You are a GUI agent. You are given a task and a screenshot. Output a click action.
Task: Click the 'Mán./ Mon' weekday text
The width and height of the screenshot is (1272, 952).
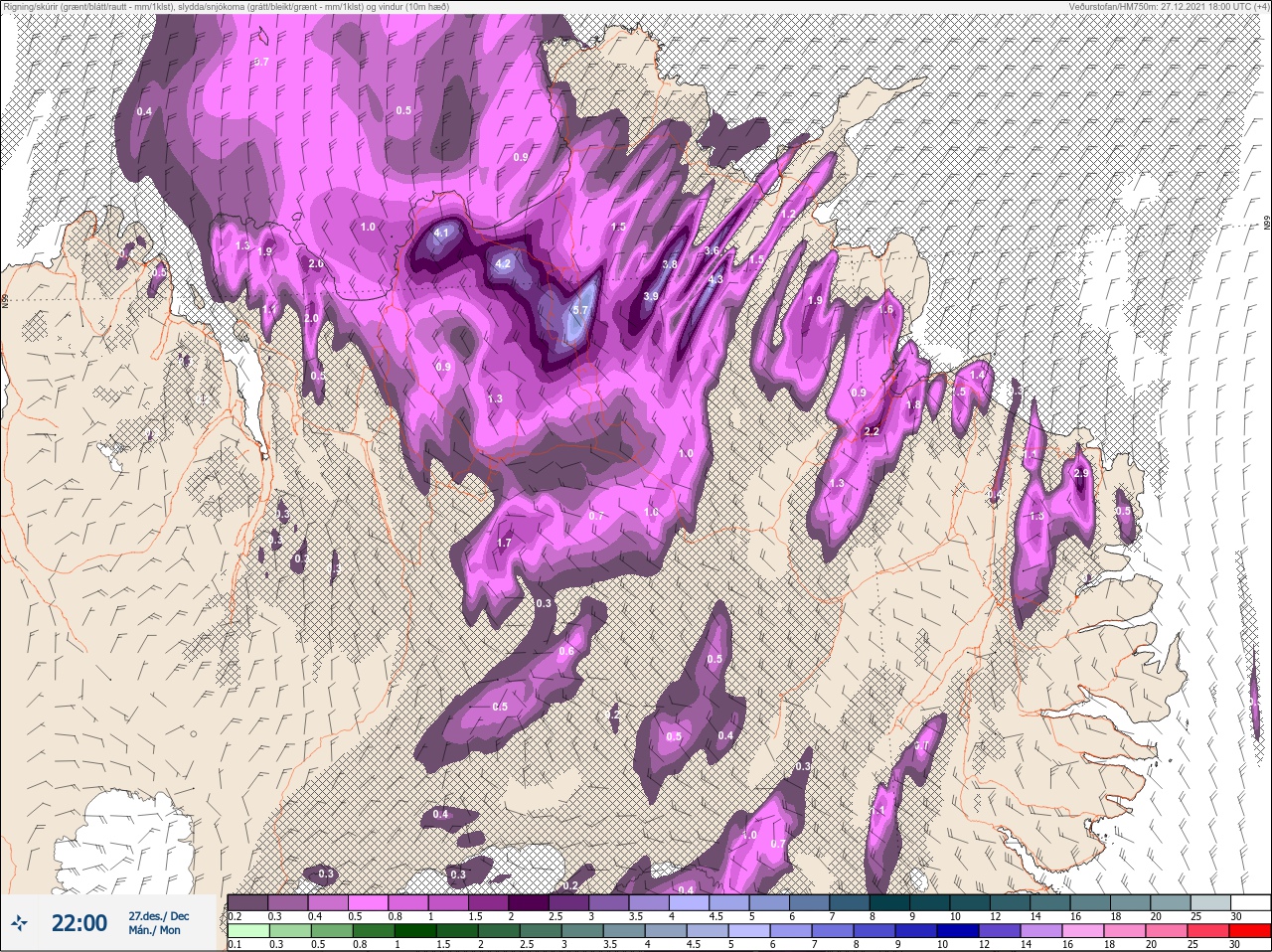(155, 931)
